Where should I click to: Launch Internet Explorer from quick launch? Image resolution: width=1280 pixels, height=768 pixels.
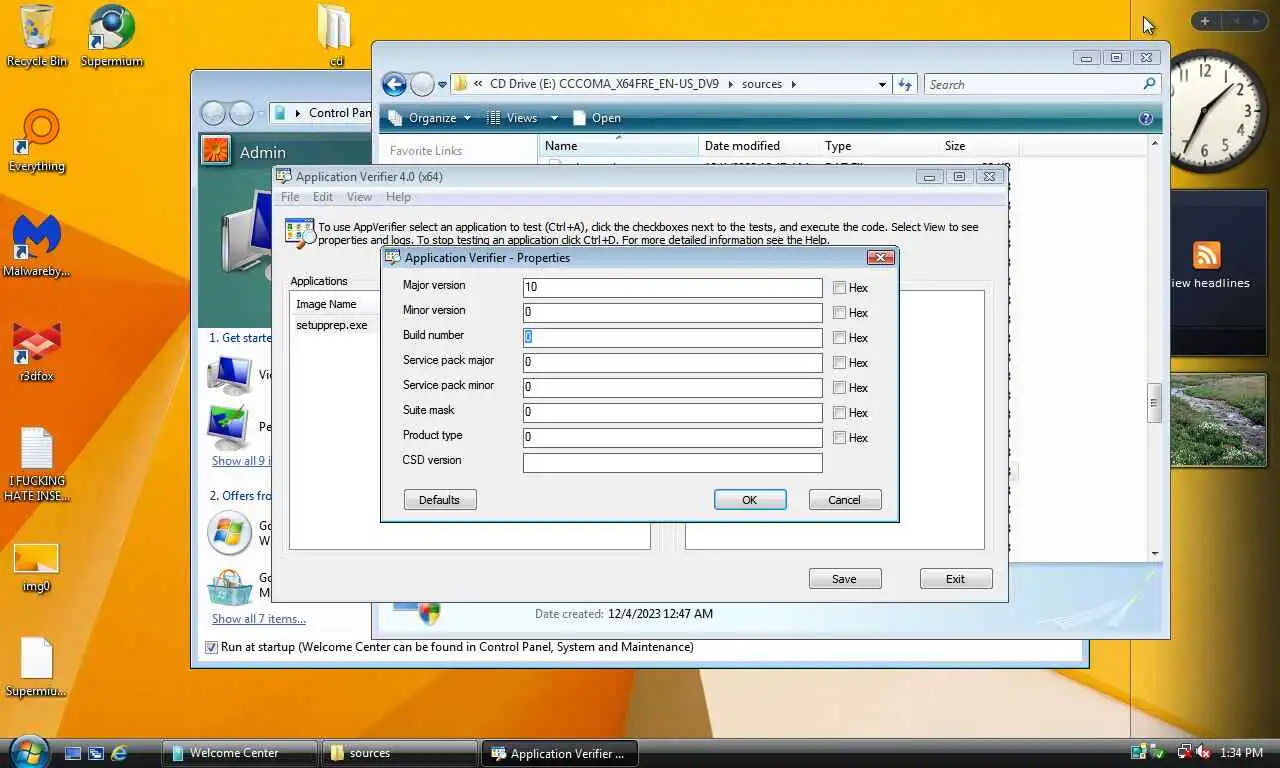119,753
